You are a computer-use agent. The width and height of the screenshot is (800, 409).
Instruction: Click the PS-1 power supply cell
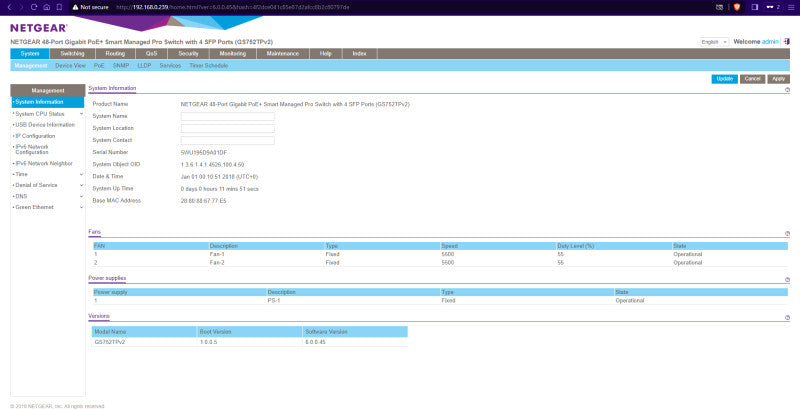tap(274, 301)
